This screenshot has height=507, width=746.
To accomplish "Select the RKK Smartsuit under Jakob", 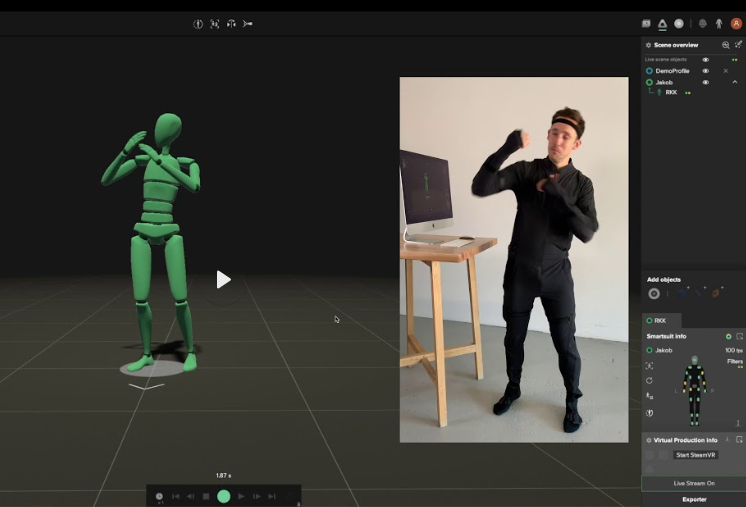I will pyautogui.click(x=671, y=92).
